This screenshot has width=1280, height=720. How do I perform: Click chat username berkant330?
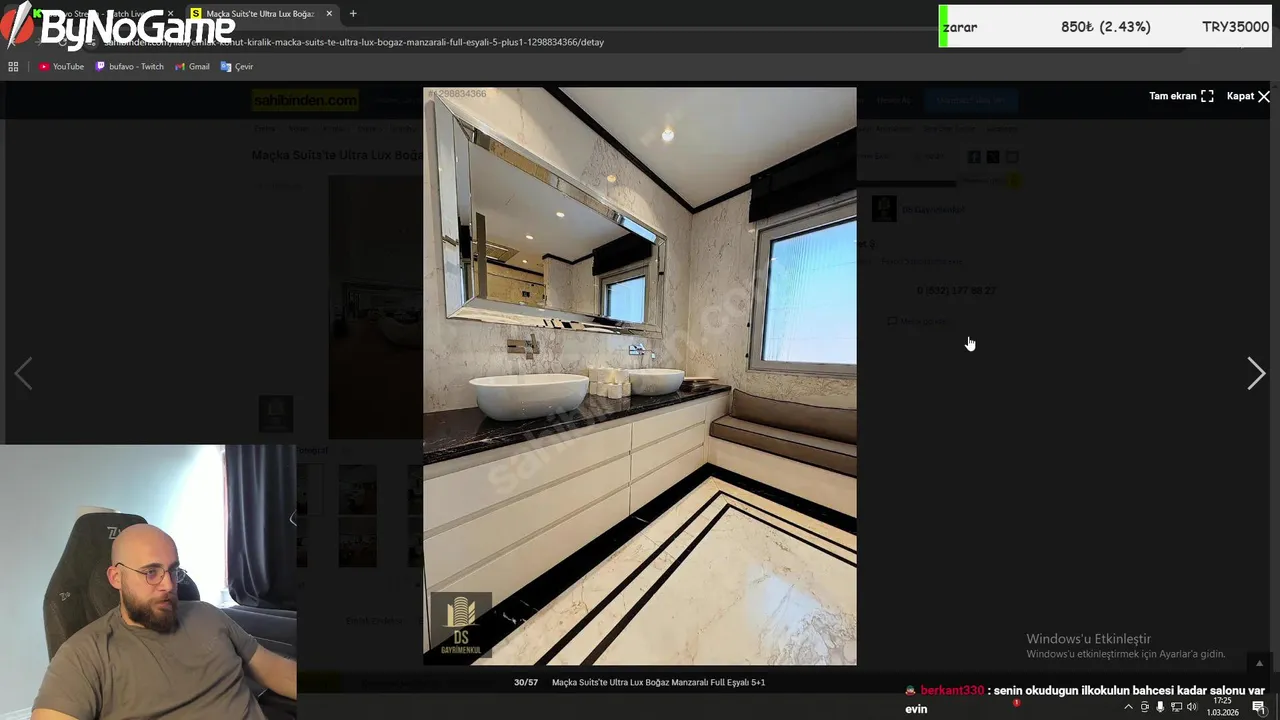coord(952,691)
